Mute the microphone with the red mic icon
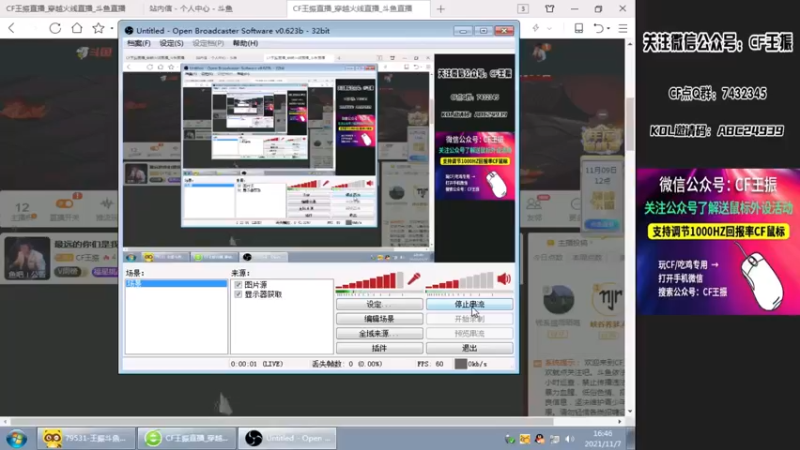The height and width of the screenshot is (450, 800). pyautogui.click(x=414, y=279)
